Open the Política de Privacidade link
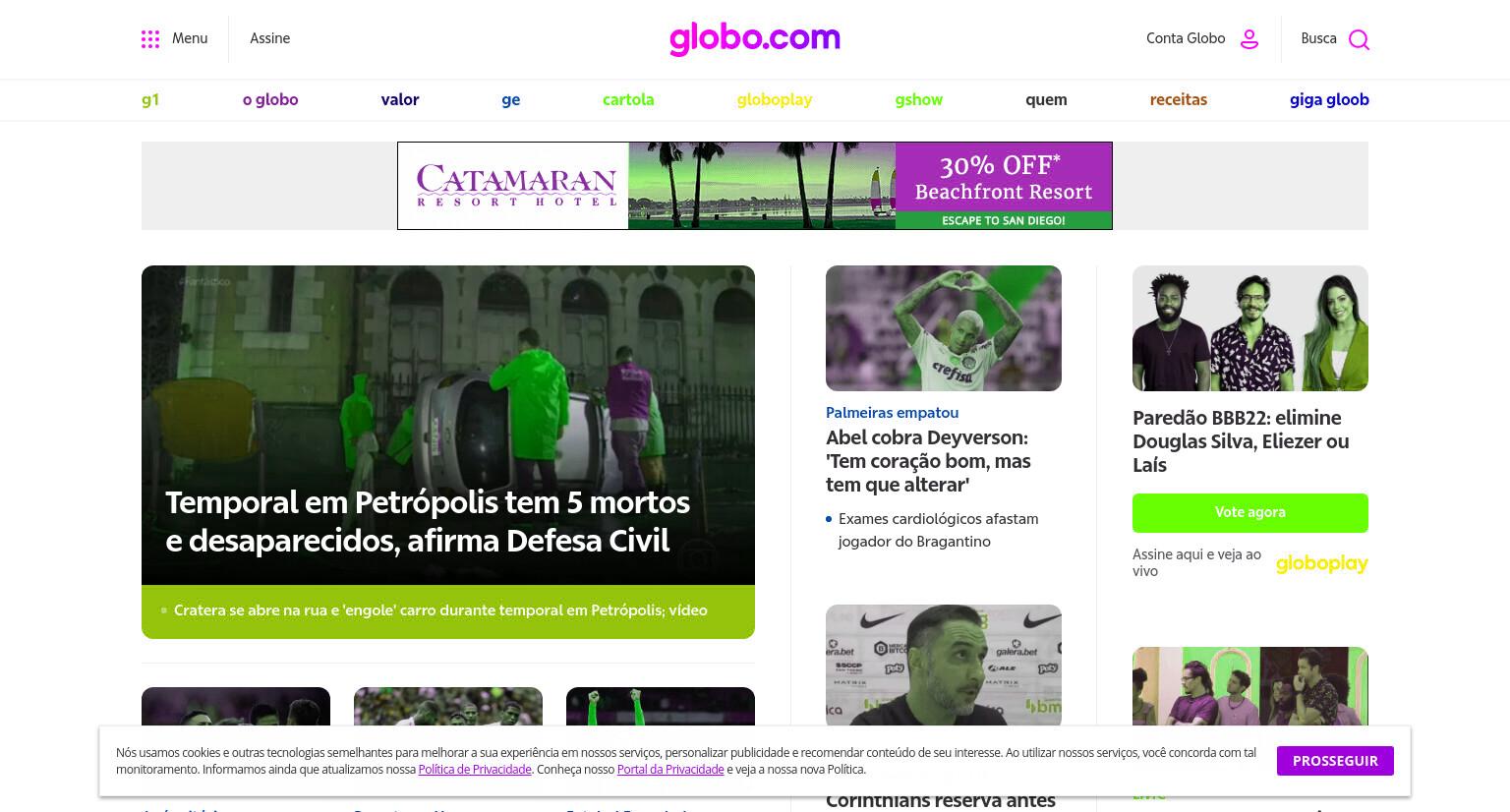Image resolution: width=1510 pixels, height=812 pixels. 475,770
